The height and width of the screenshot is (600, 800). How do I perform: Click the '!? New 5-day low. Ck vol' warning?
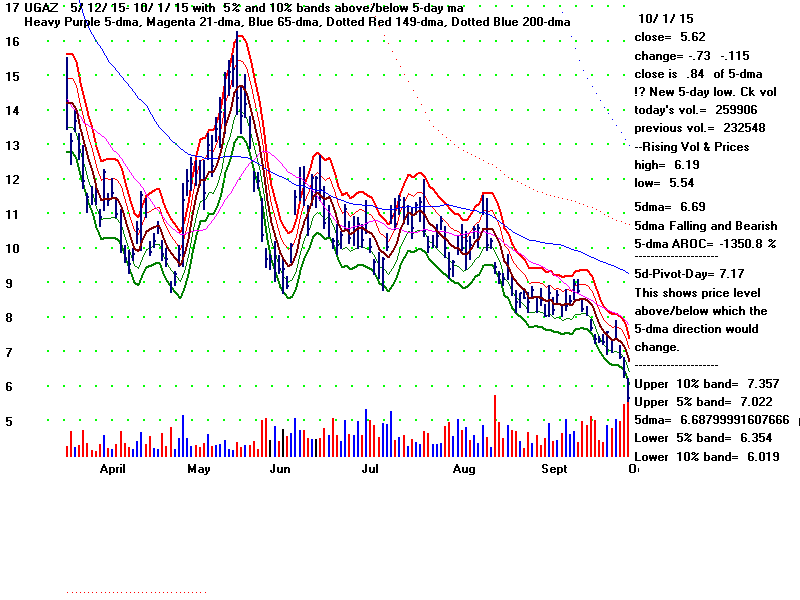(x=705, y=92)
